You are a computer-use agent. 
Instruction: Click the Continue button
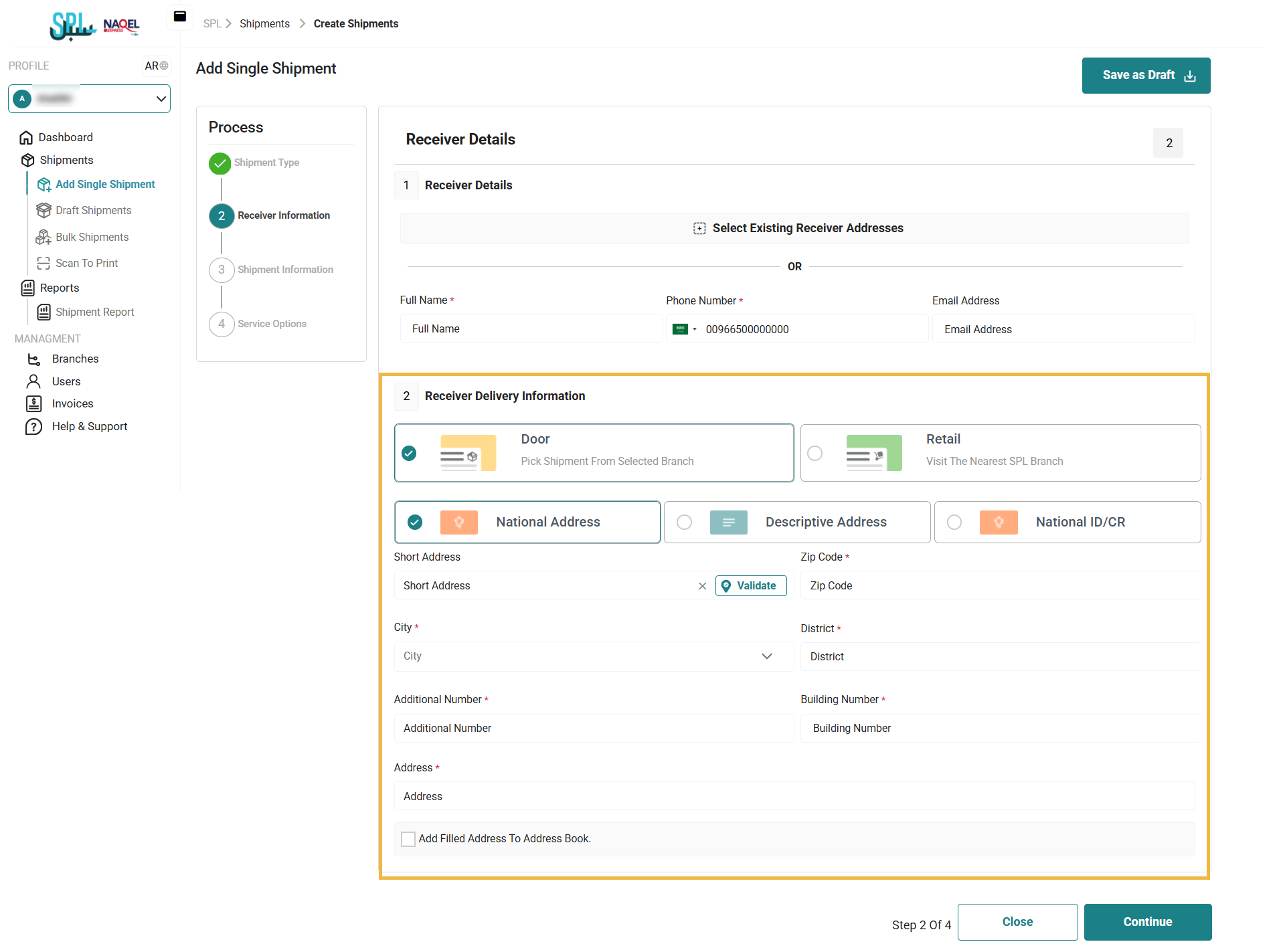[x=1147, y=922]
